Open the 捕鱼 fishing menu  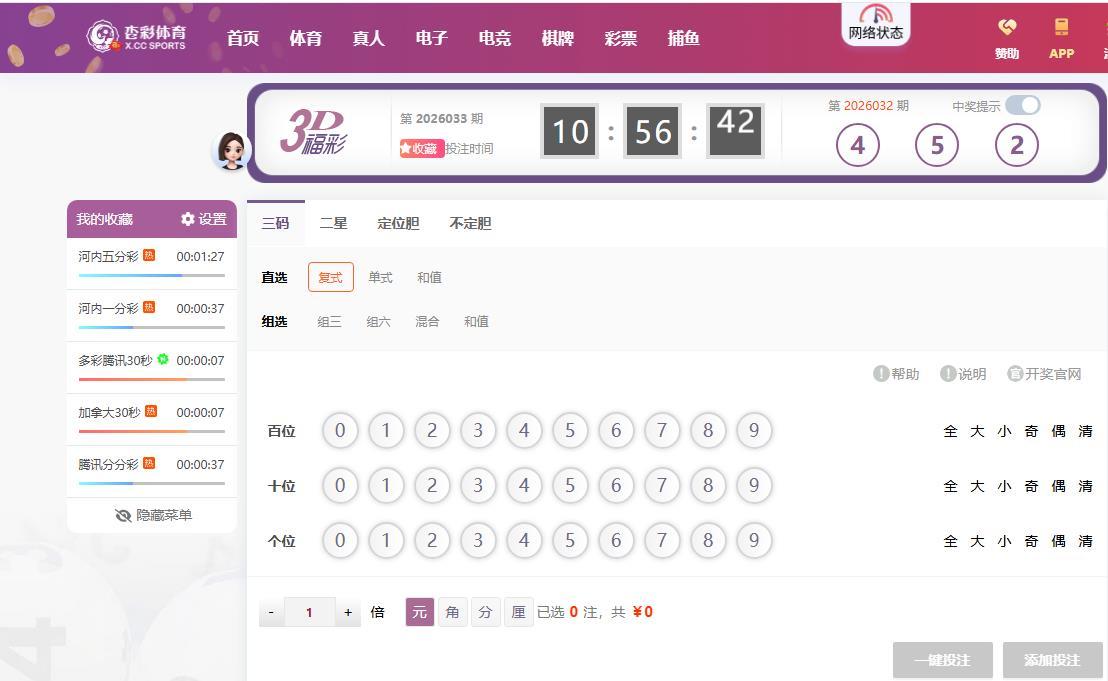[684, 38]
